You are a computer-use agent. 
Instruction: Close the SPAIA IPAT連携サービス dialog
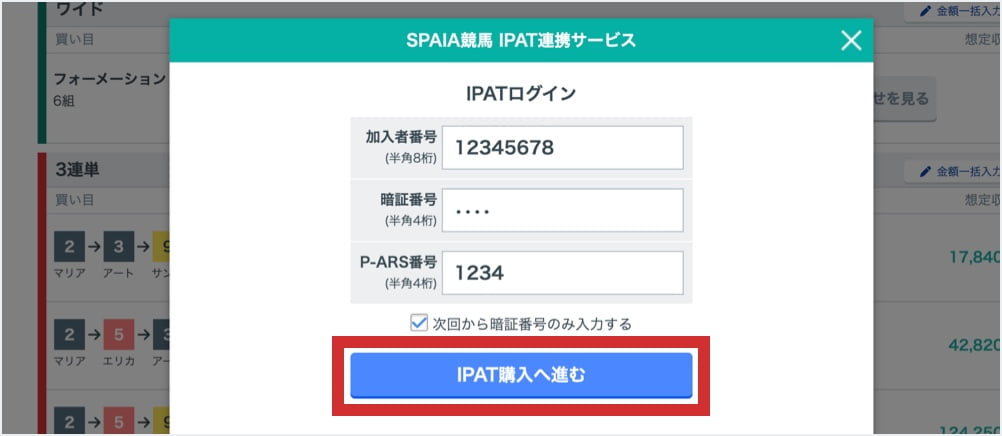850,40
